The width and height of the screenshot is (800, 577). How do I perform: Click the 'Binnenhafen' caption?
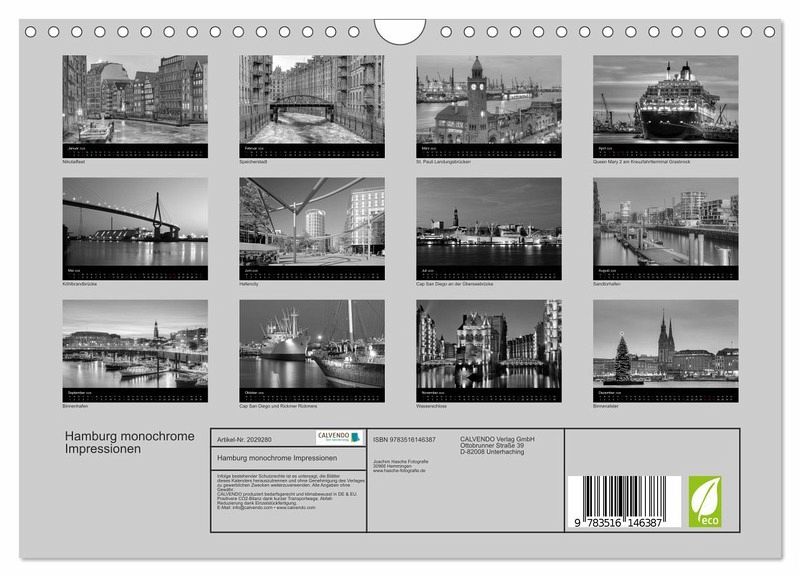pos(75,406)
